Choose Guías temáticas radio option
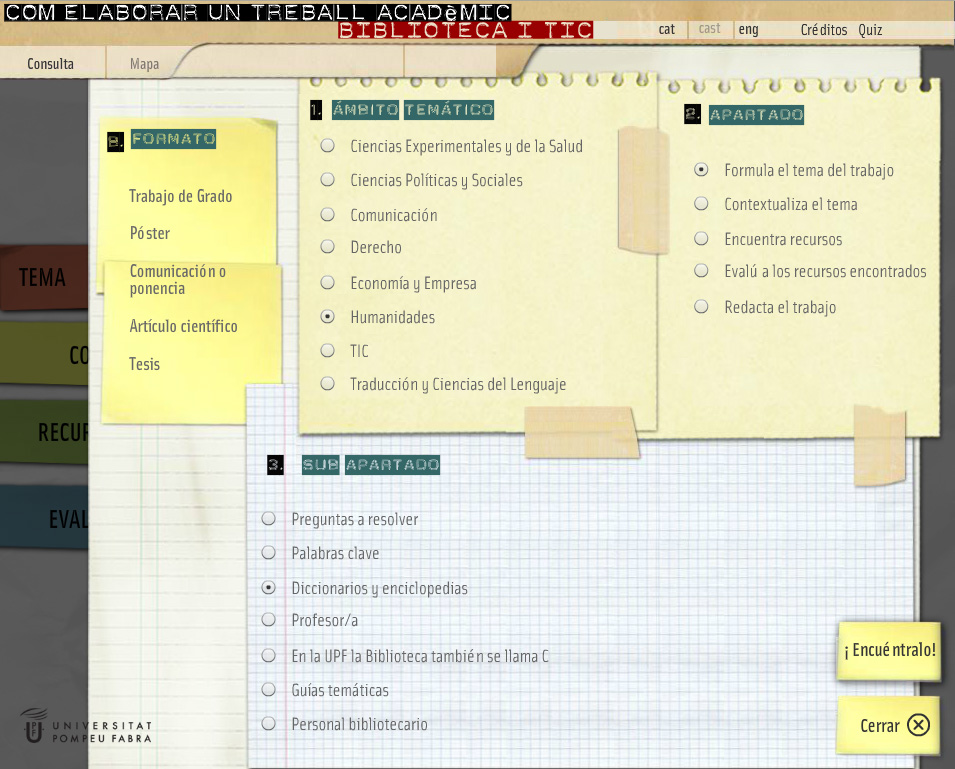Image resolution: width=955 pixels, height=769 pixels. [269, 689]
